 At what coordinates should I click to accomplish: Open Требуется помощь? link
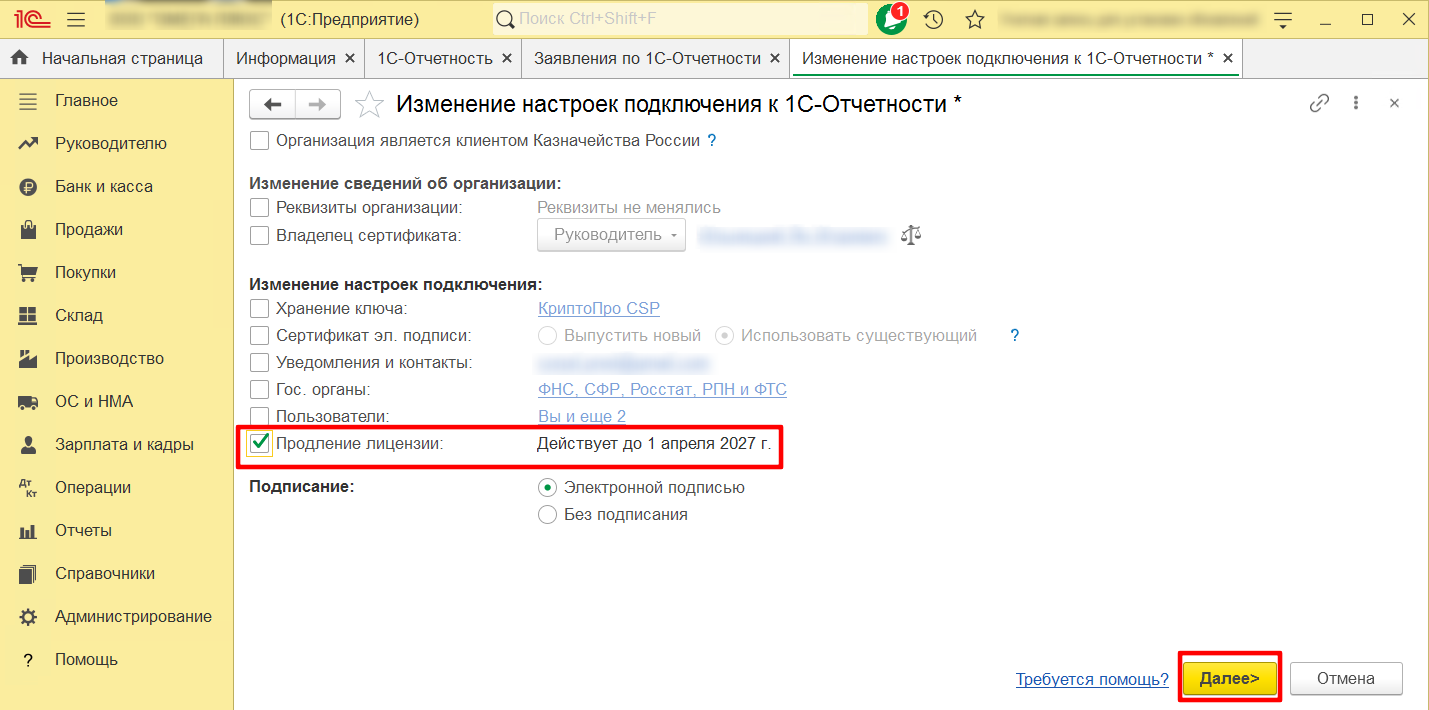(1092, 680)
